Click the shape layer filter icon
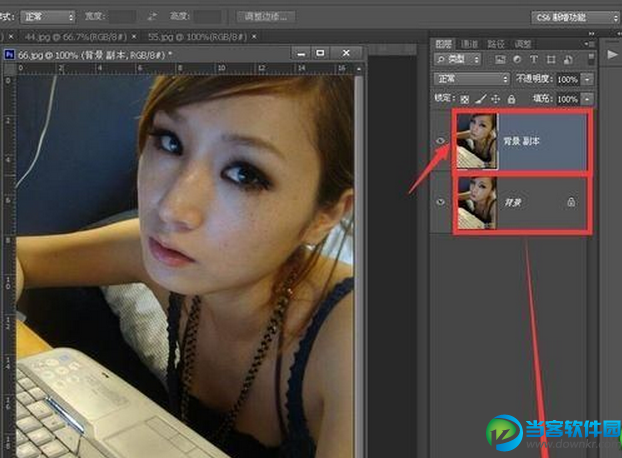This screenshot has height=458, width=622. click(551, 61)
